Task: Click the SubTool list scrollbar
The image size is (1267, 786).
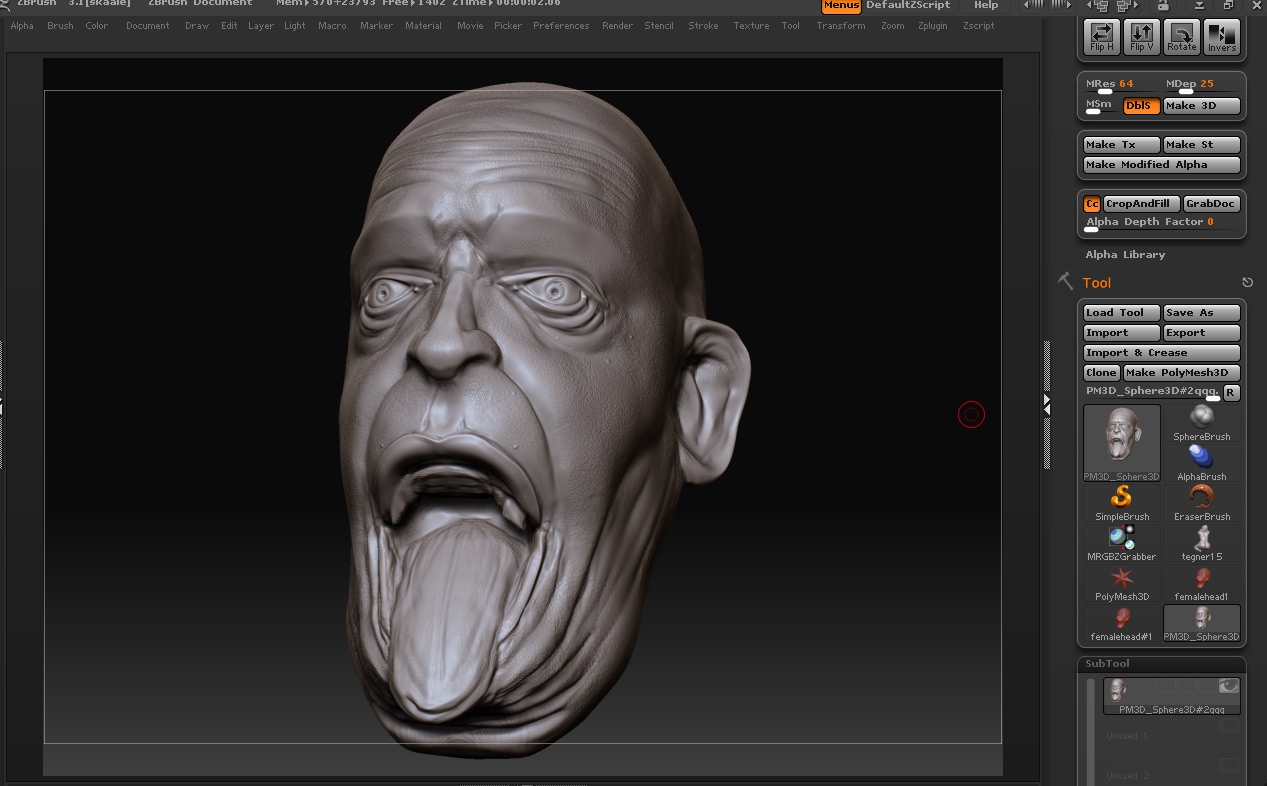Action: [1091, 731]
